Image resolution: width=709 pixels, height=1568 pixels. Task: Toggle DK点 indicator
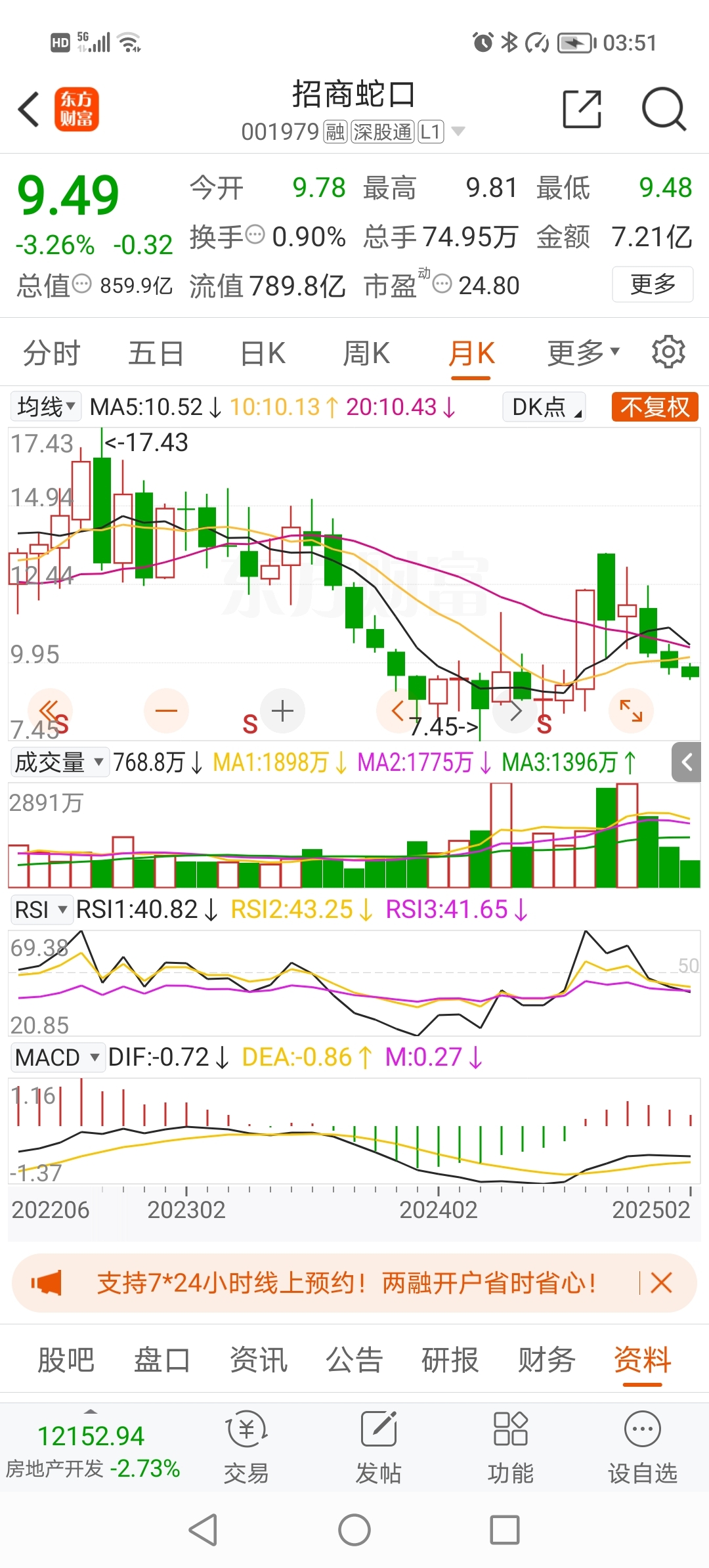(x=544, y=407)
